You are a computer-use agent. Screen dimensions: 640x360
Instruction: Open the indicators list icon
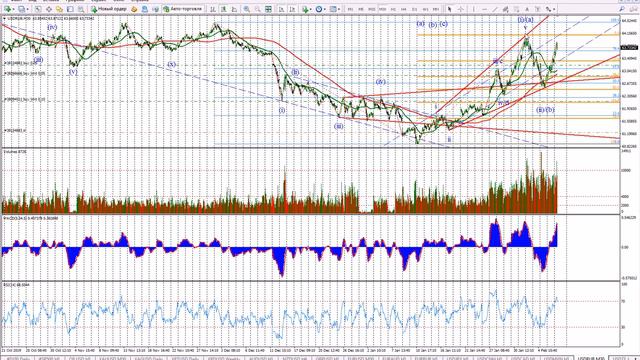point(305,9)
